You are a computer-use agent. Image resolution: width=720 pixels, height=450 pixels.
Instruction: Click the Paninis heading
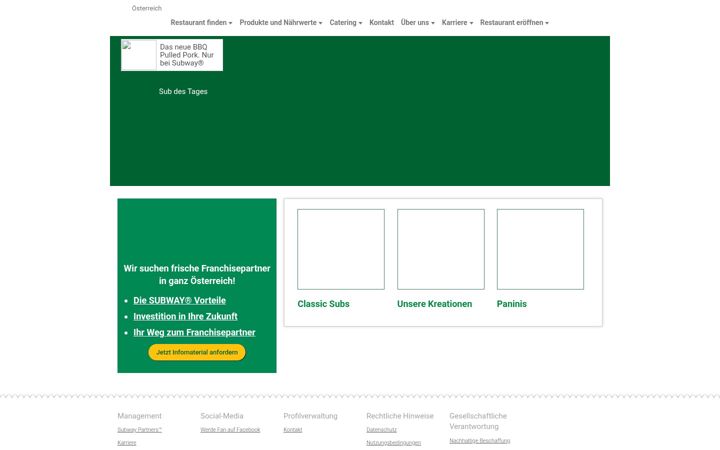512,304
